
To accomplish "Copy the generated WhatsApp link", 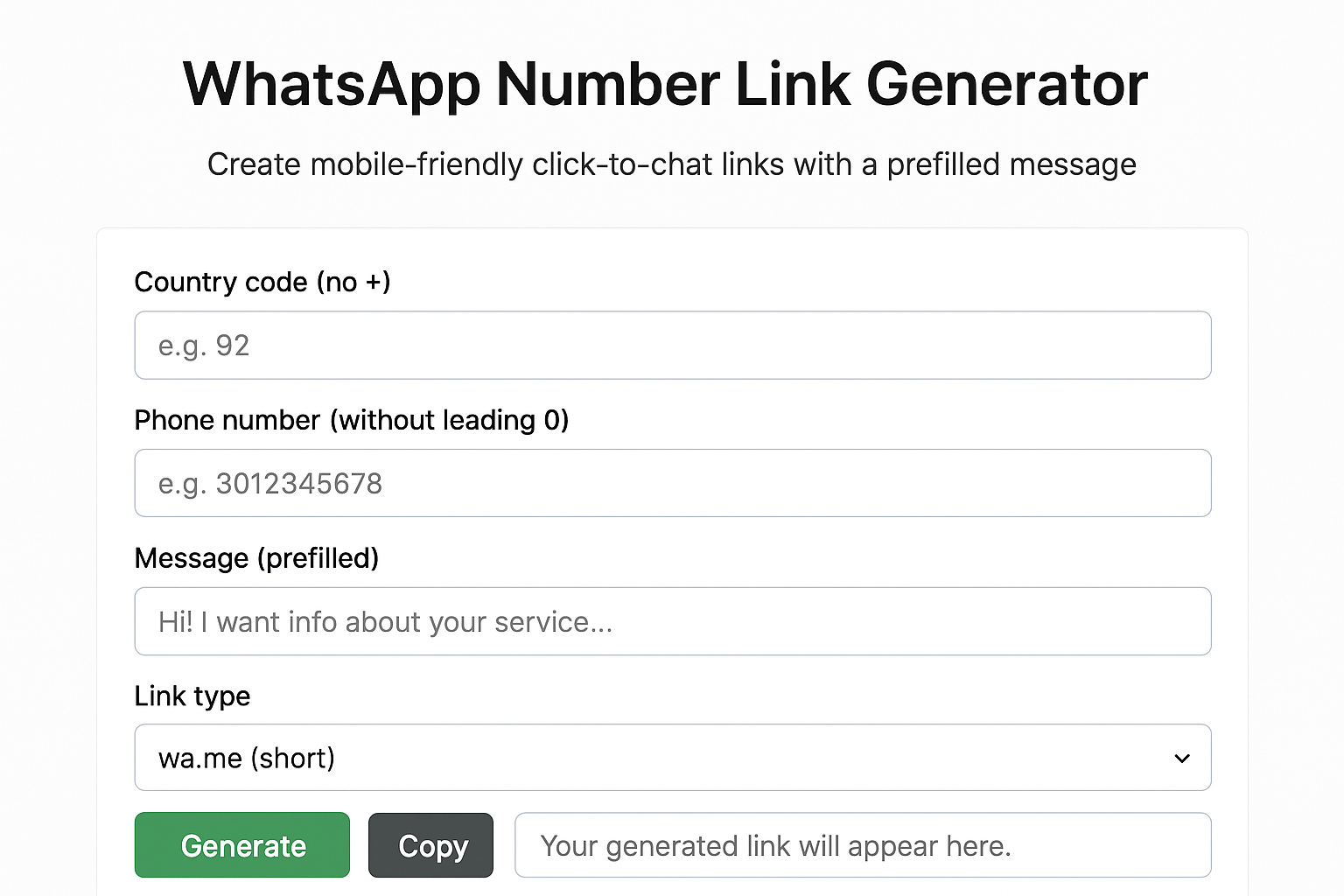I will [430, 845].
